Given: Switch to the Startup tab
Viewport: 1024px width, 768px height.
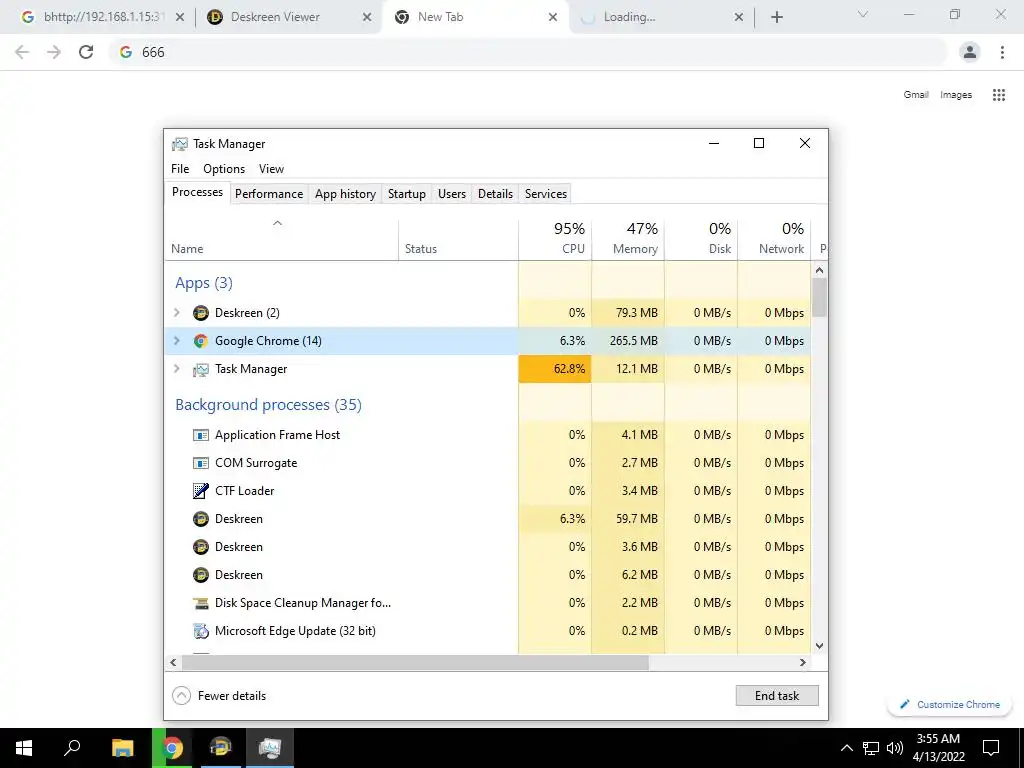Looking at the screenshot, I should click(406, 194).
